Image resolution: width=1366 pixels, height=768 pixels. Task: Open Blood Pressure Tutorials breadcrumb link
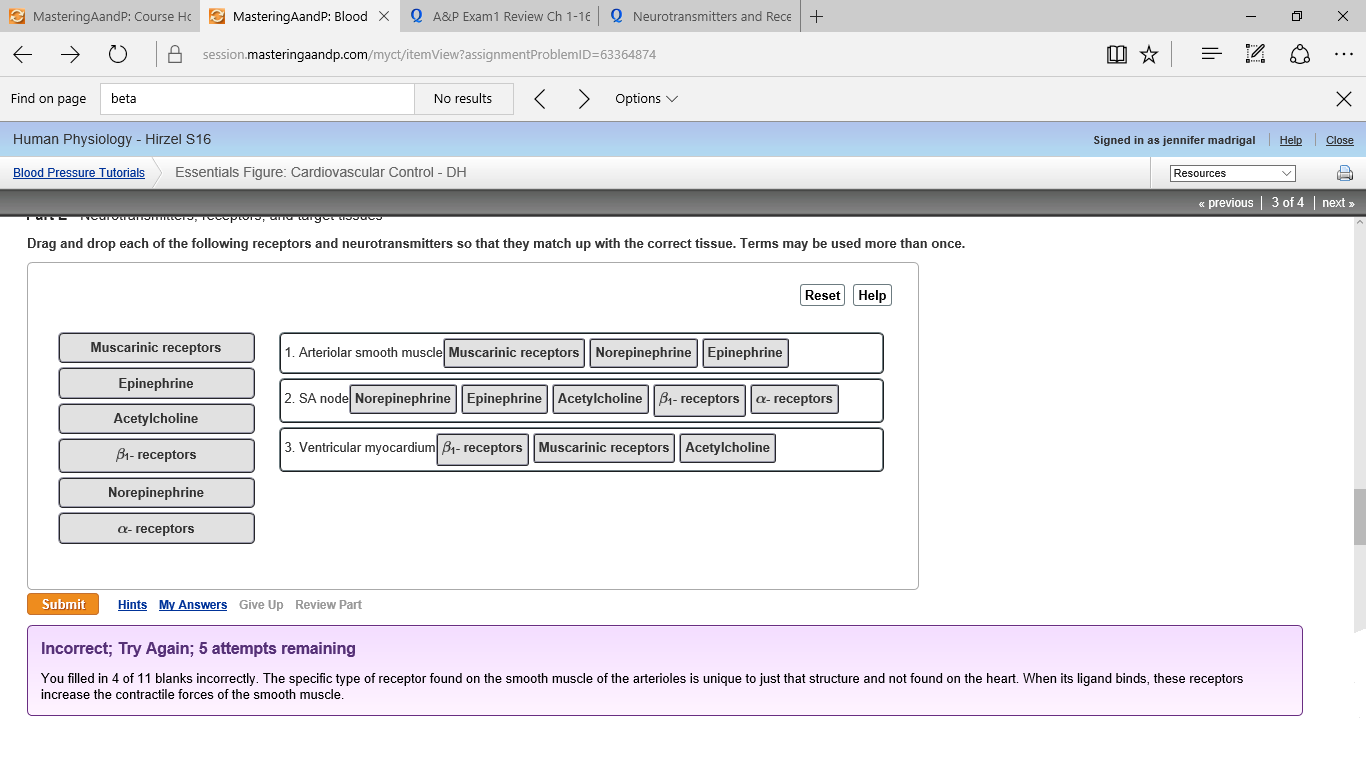79,173
